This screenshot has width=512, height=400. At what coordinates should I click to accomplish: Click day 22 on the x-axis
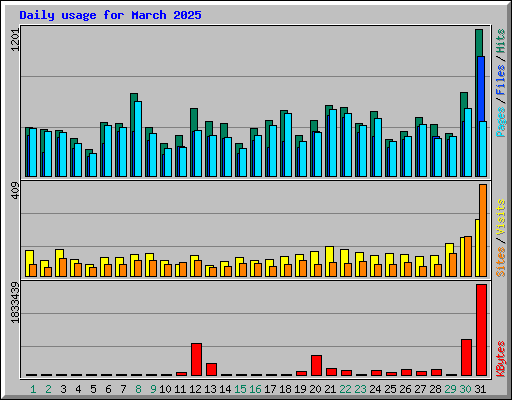[345, 389]
